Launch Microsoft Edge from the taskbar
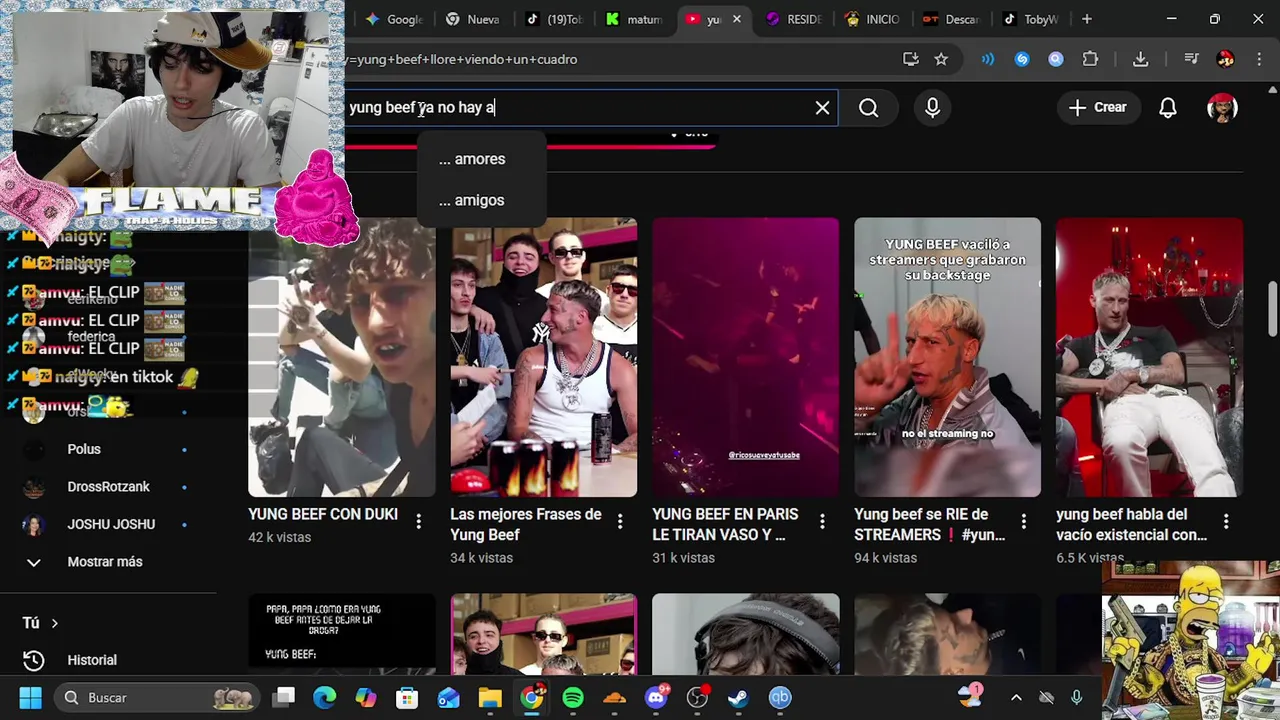This screenshot has width=1280, height=720. click(325, 697)
